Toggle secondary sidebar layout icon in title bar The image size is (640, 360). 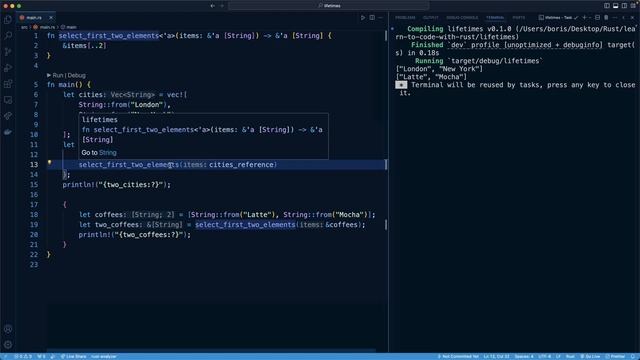[x=624, y=6]
